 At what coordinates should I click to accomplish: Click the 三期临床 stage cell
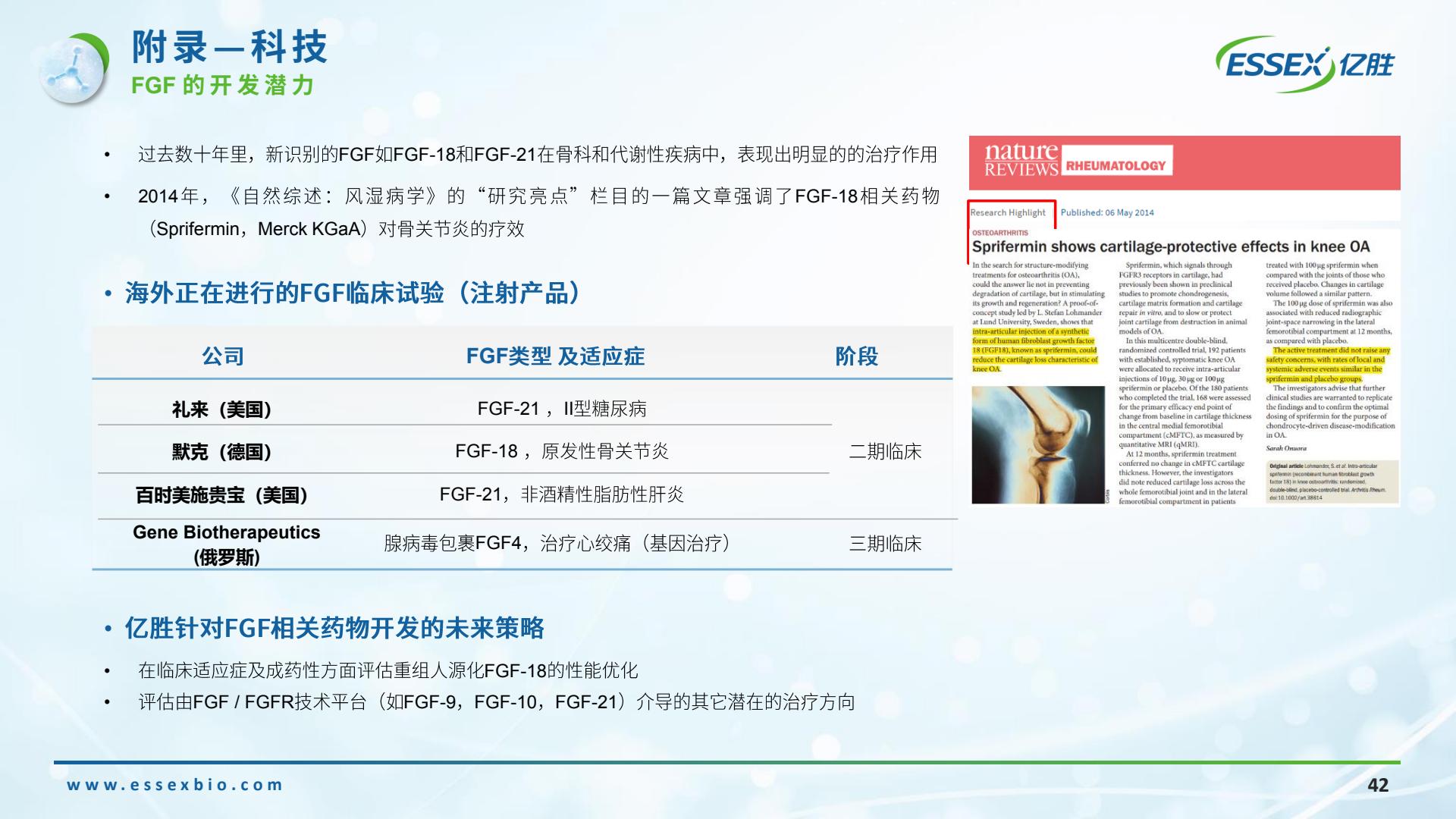coord(885,544)
